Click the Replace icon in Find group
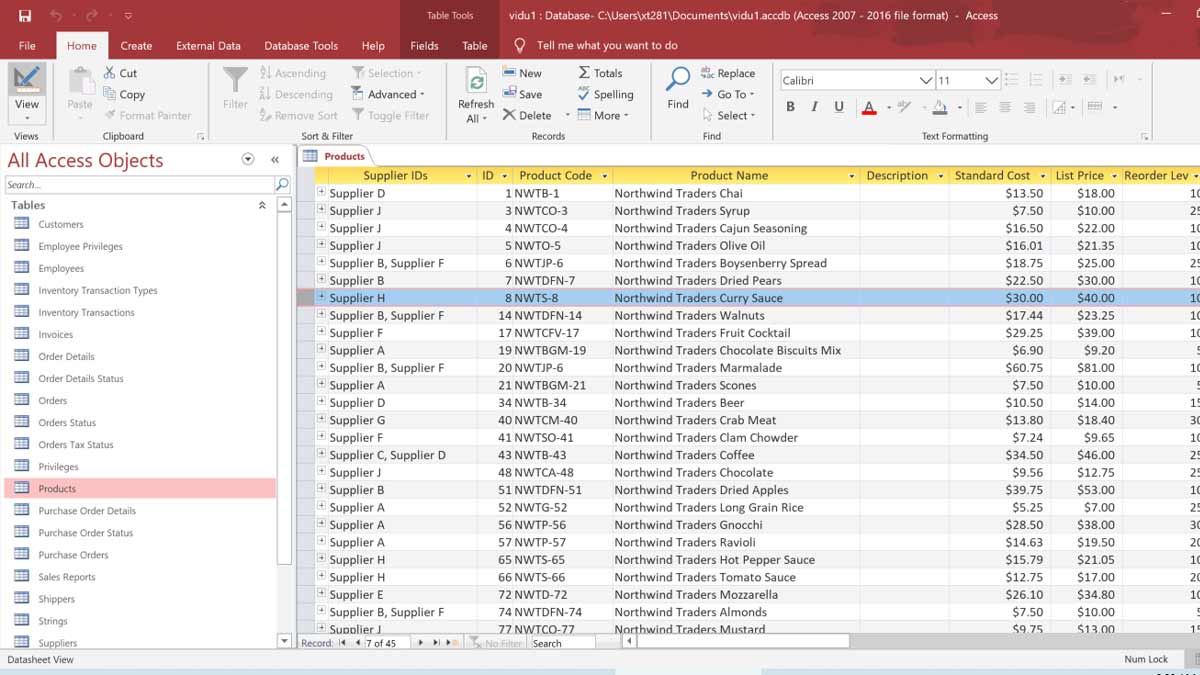This screenshot has width=1200, height=675. click(708, 73)
